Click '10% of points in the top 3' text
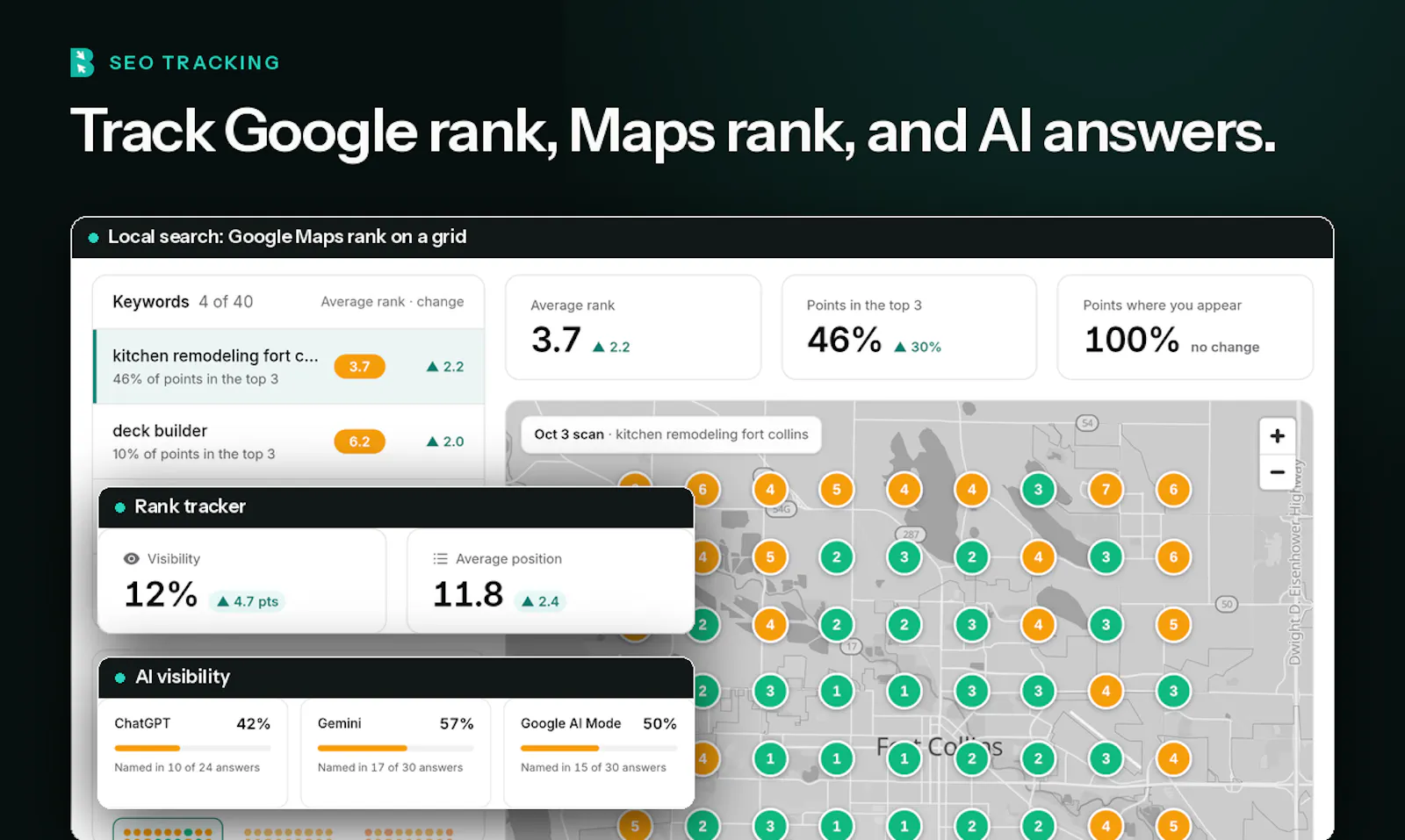The height and width of the screenshot is (840, 1405). [x=194, y=454]
